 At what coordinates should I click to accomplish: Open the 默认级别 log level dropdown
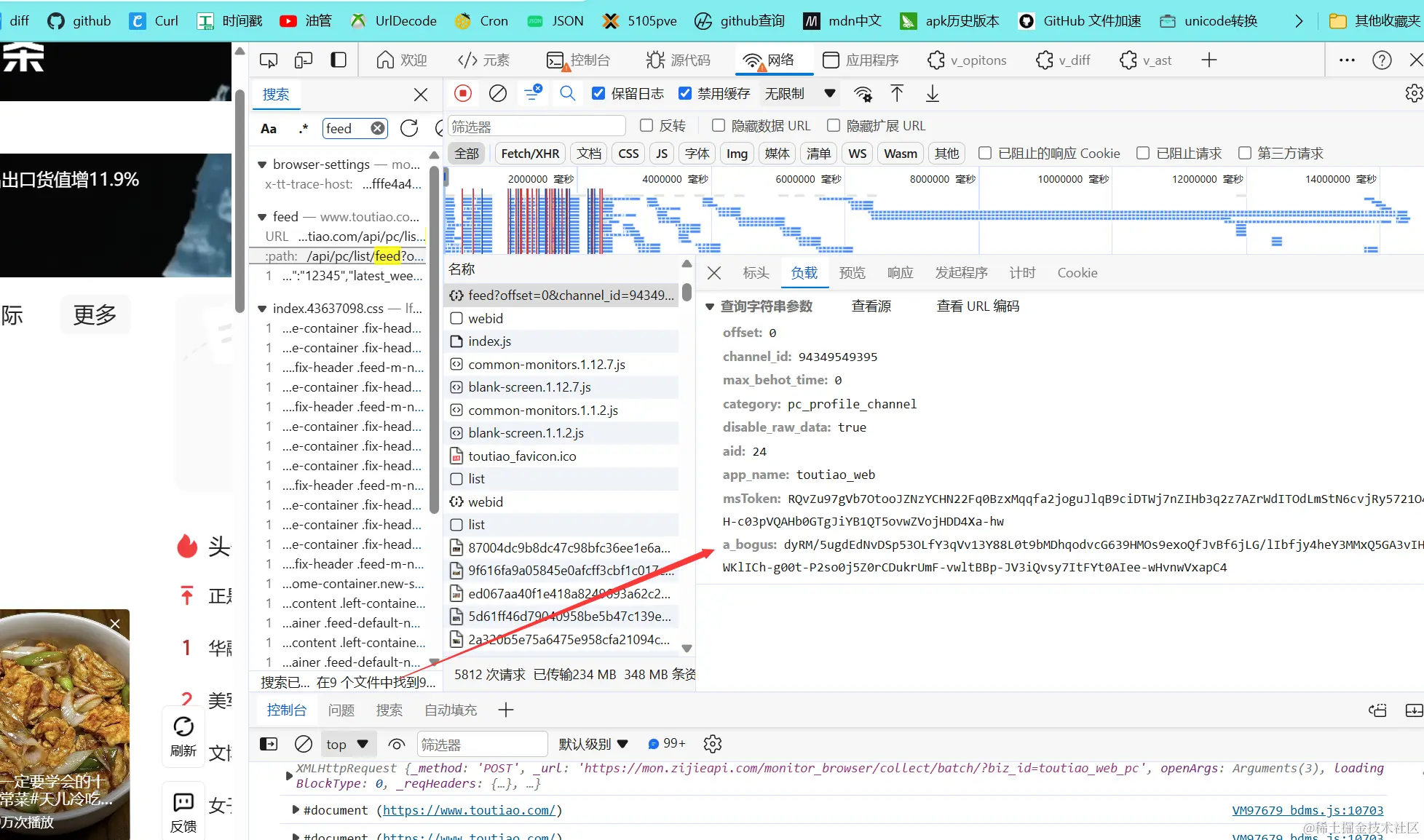click(x=593, y=744)
